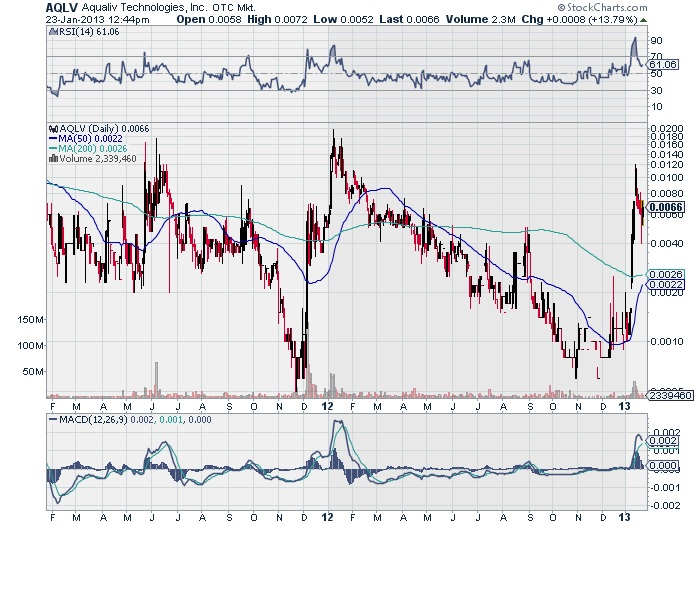The height and width of the screenshot is (597, 696).
Task: Click the volume bars icon in legend
Action: coord(53,158)
